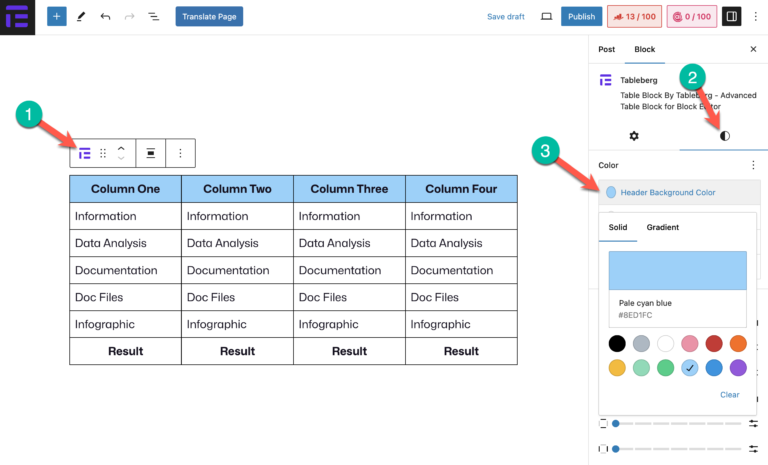The height and width of the screenshot is (465, 768).
Task: Open the block Styles half-circle tab
Action: (x=724, y=136)
